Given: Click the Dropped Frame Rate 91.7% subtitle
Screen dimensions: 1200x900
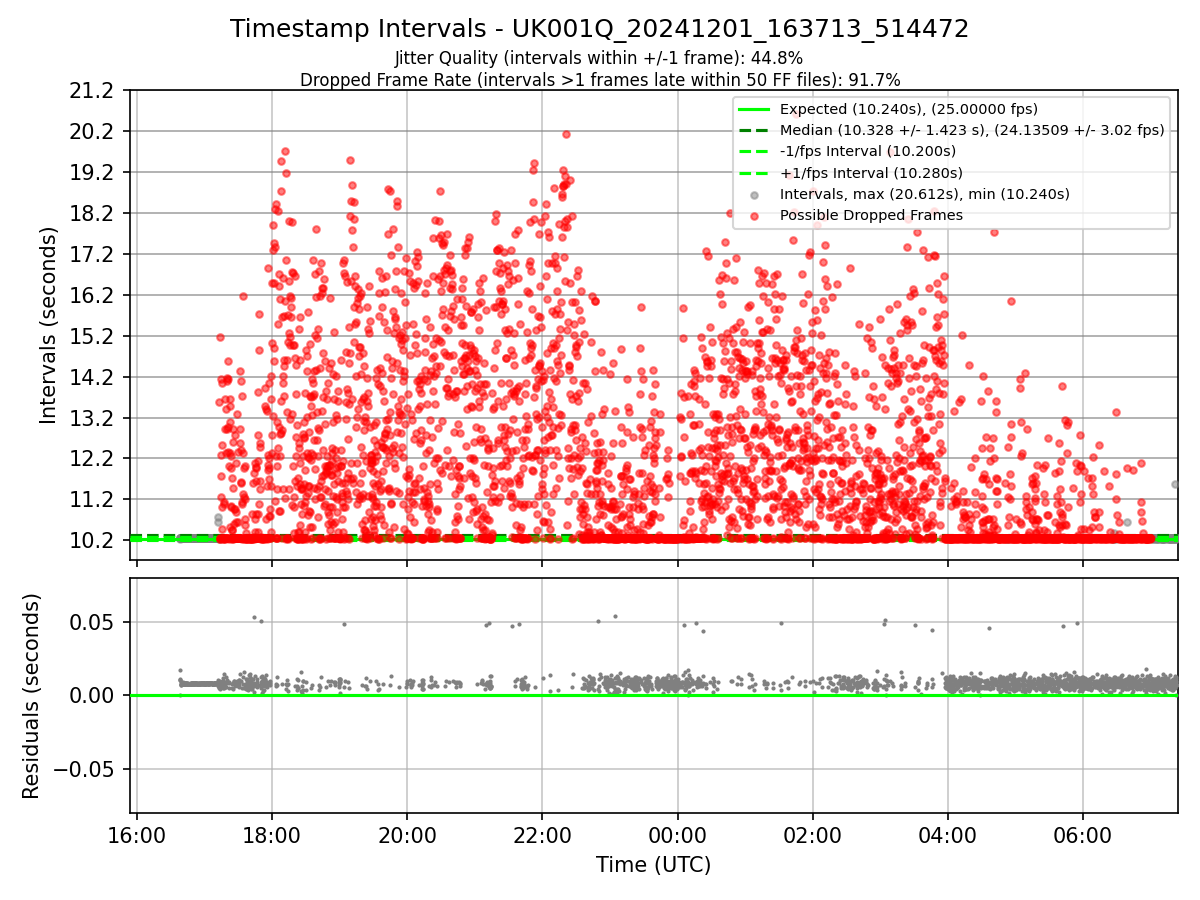Looking at the screenshot, I should (600, 79).
